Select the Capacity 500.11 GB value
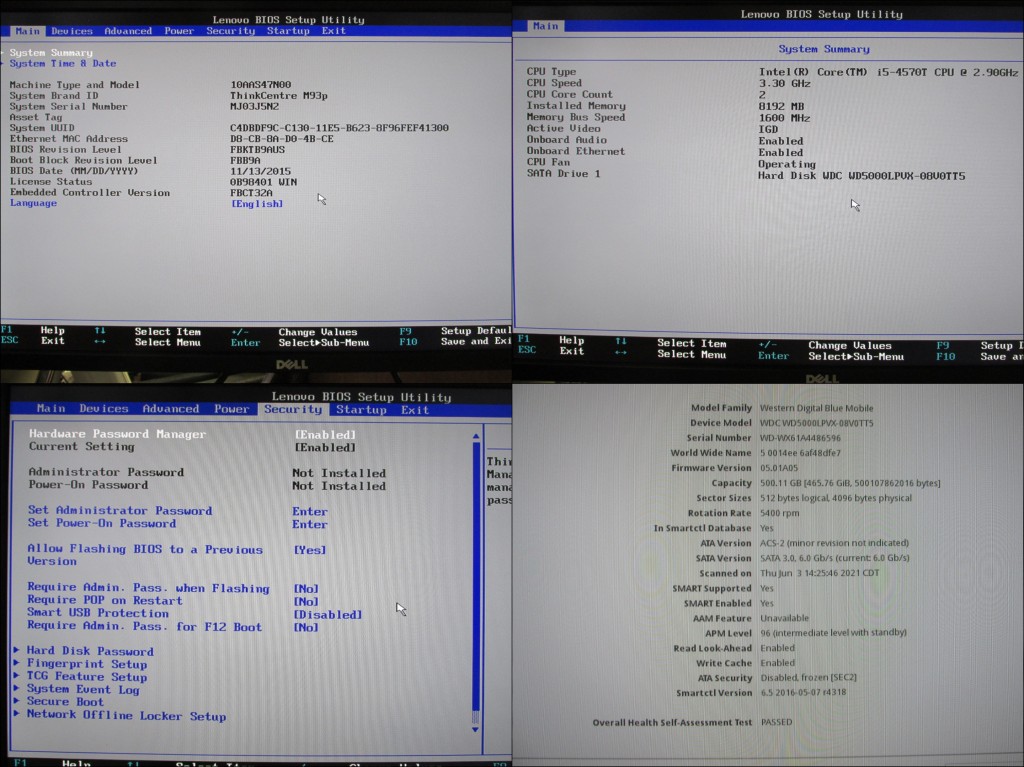This screenshot has width=1024, height=767. click(850, 483)
